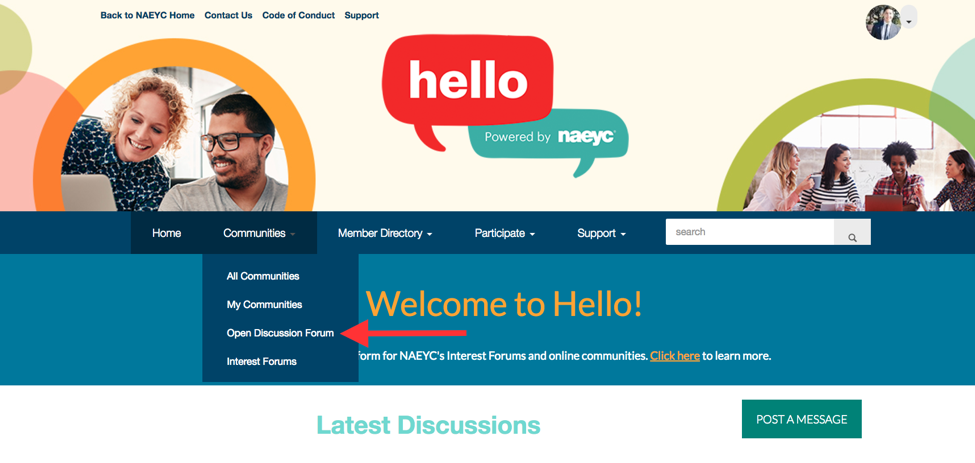Choose My Communities menu entry
Screen dimensions: 975x463
click(x=264, y=305)
